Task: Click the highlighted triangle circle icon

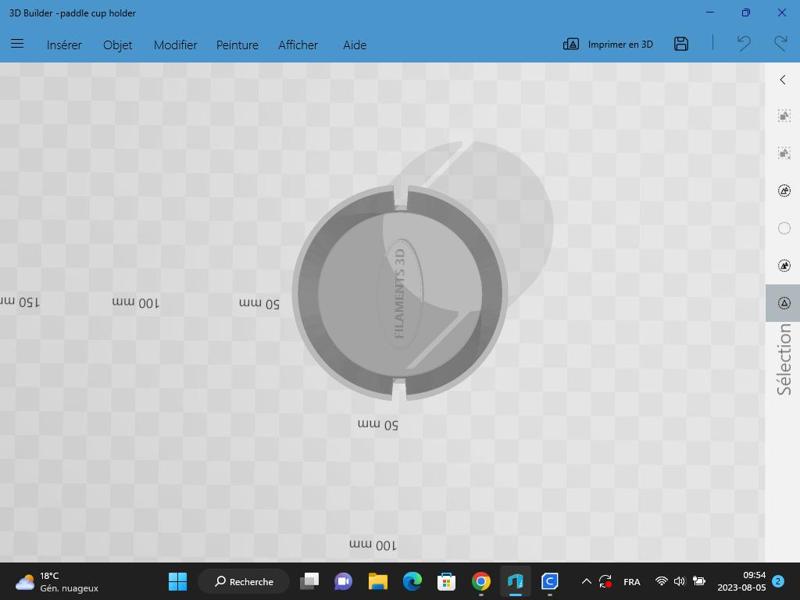Action: pos(784,303)
